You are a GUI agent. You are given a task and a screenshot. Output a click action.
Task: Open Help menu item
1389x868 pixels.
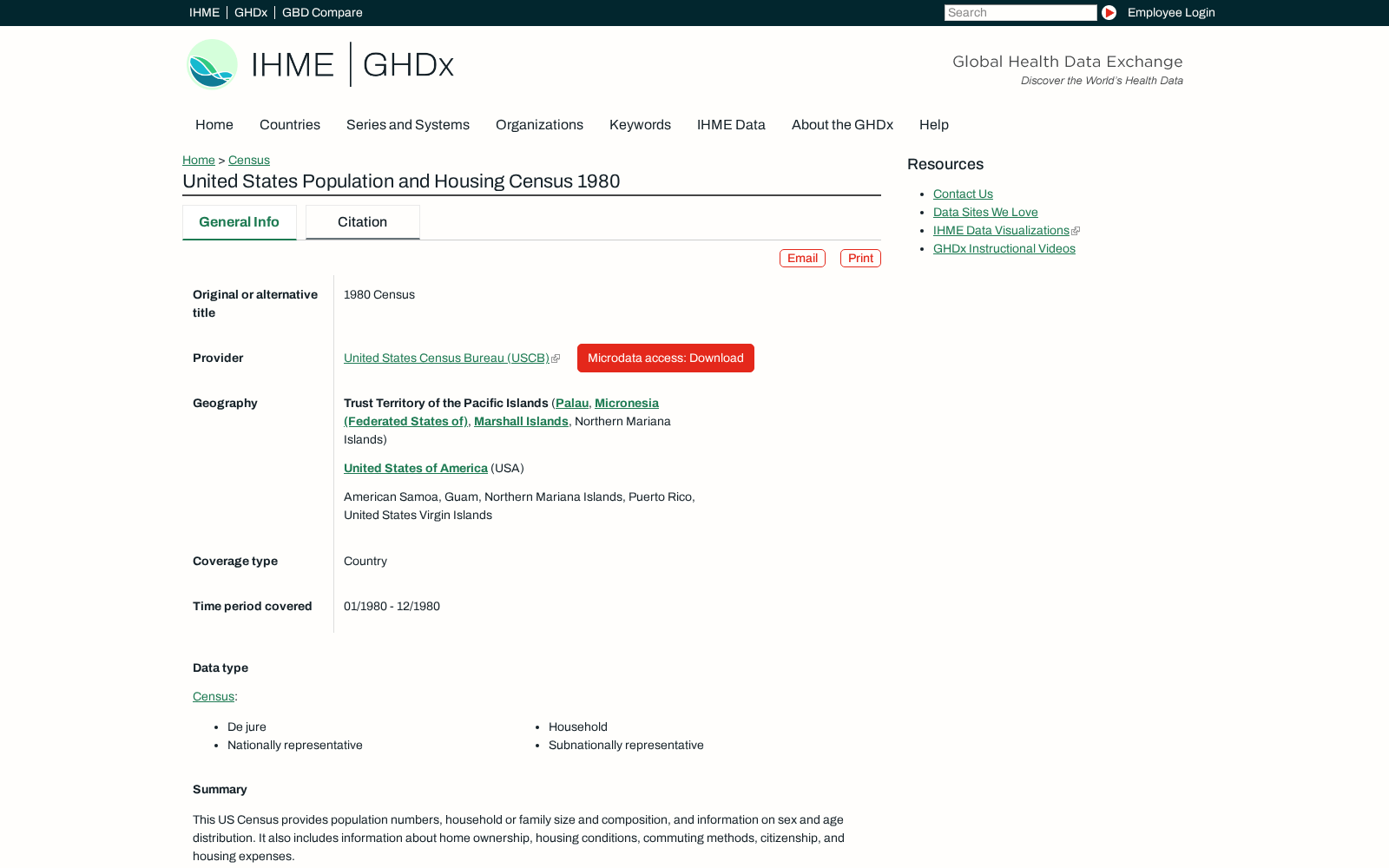934,125
